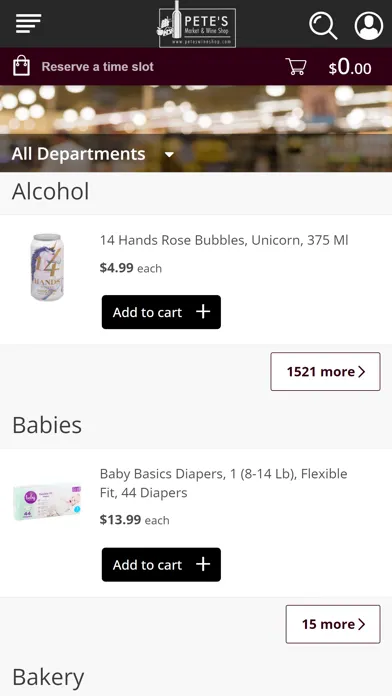The width and height of the screenshot is (392, 696).
Task: Click the 14 Hands can thumbnail
Action: point(47,267)
